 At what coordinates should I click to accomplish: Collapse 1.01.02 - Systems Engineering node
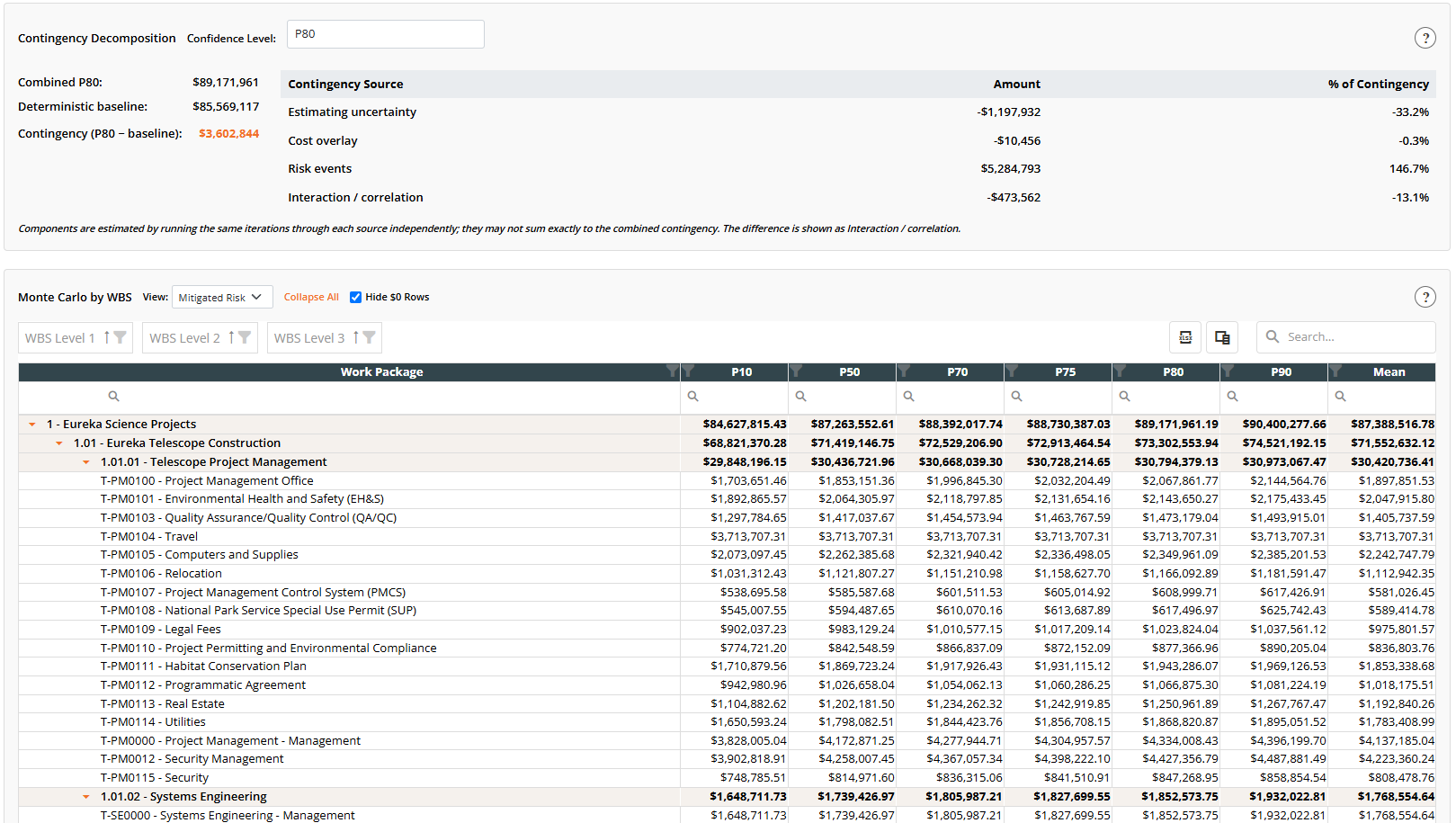[86, 797]
